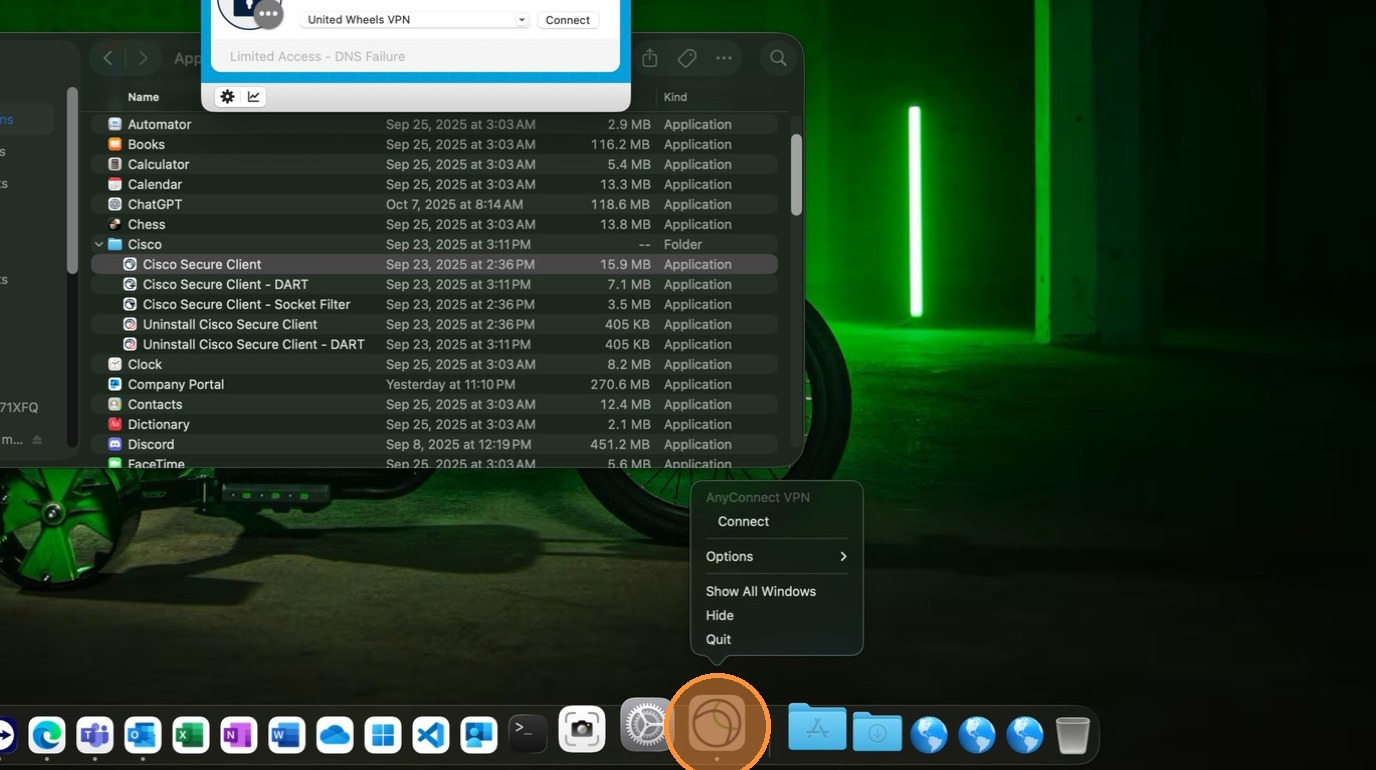Open Cisco Secure Client settings gear

228,97
